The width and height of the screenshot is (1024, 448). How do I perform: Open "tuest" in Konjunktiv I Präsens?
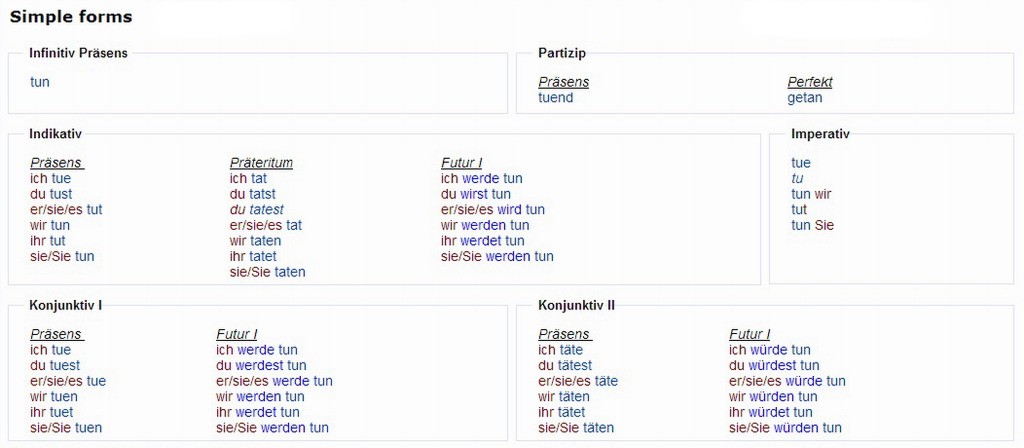(x=64, y=366)
